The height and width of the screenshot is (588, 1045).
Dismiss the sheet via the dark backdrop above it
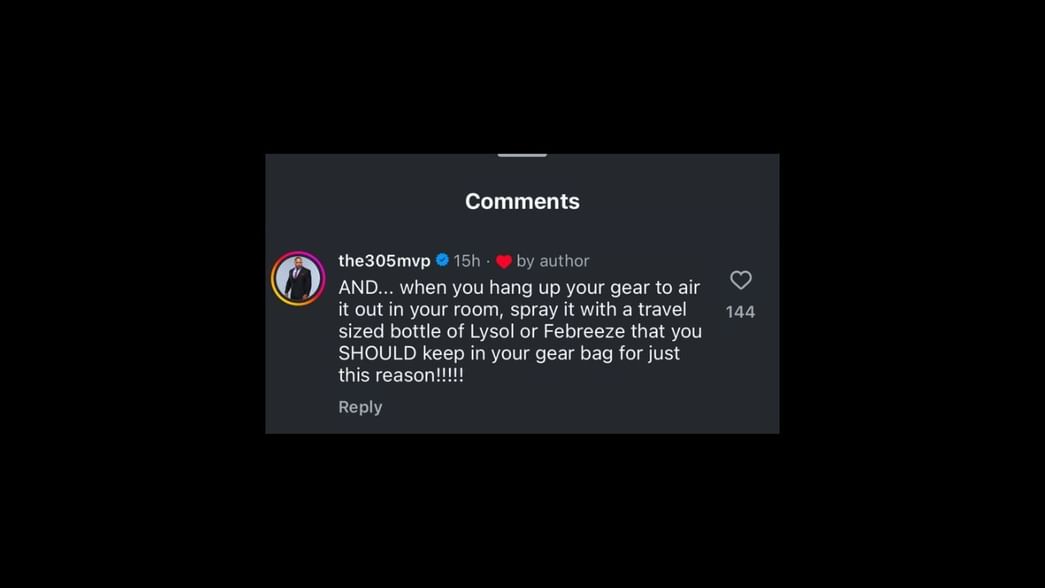(522, 77)
